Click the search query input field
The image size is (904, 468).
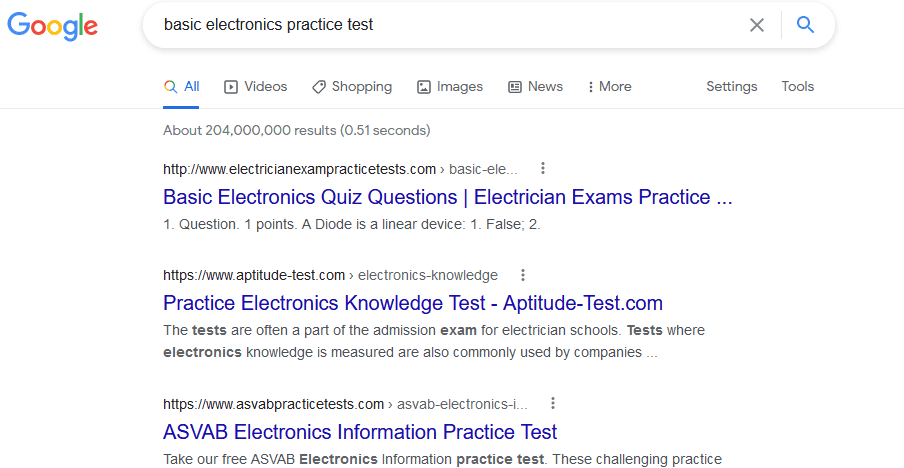click(x=450, y=25)
